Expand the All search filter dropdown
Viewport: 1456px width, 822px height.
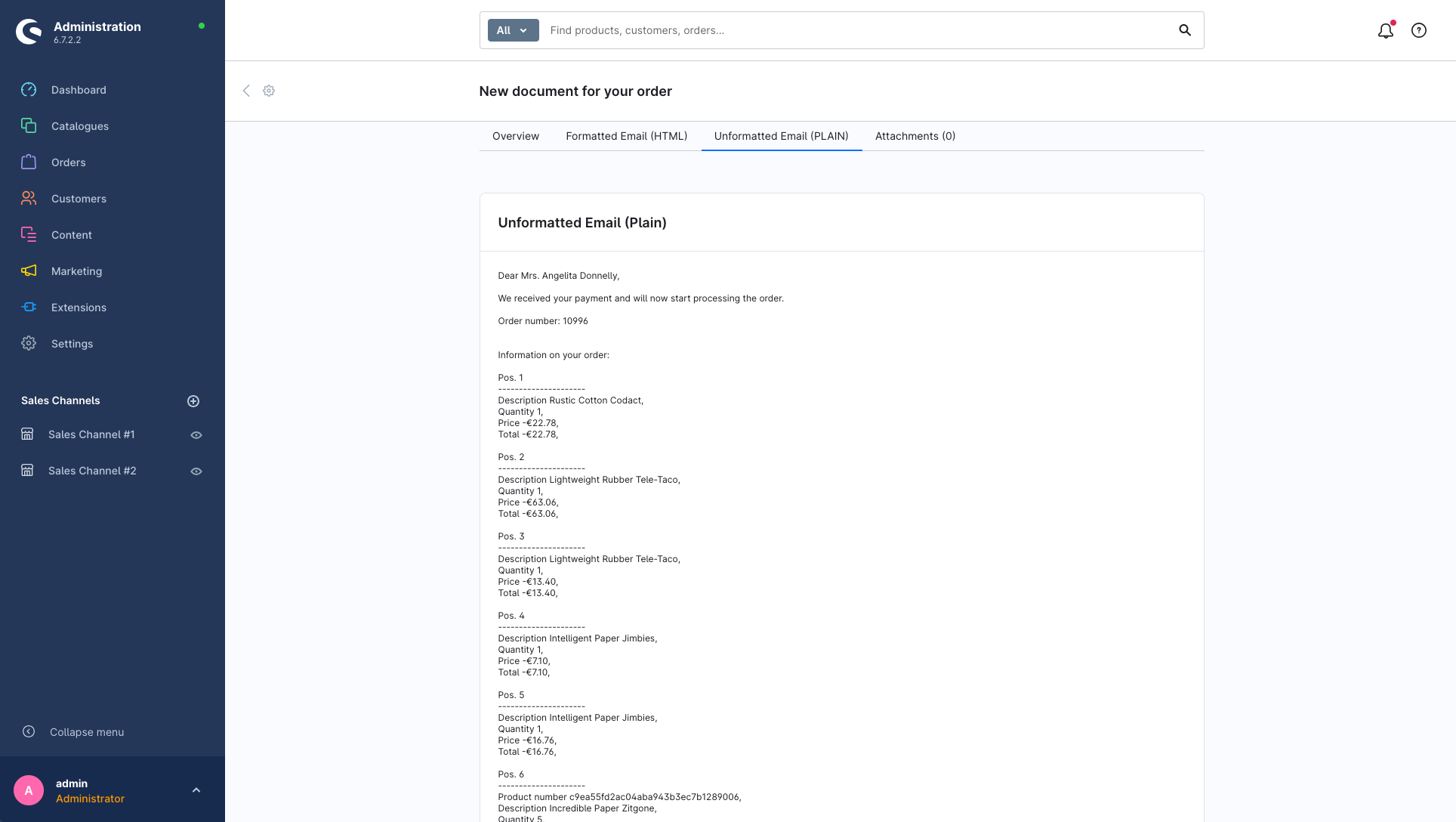click(513, 30)
